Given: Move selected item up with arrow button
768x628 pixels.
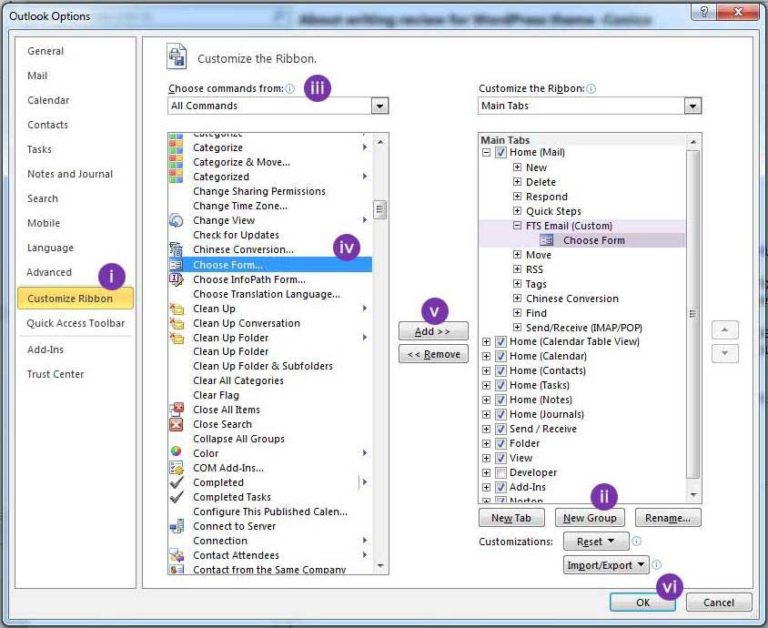Looking at the screenshot, I should 724,330.
